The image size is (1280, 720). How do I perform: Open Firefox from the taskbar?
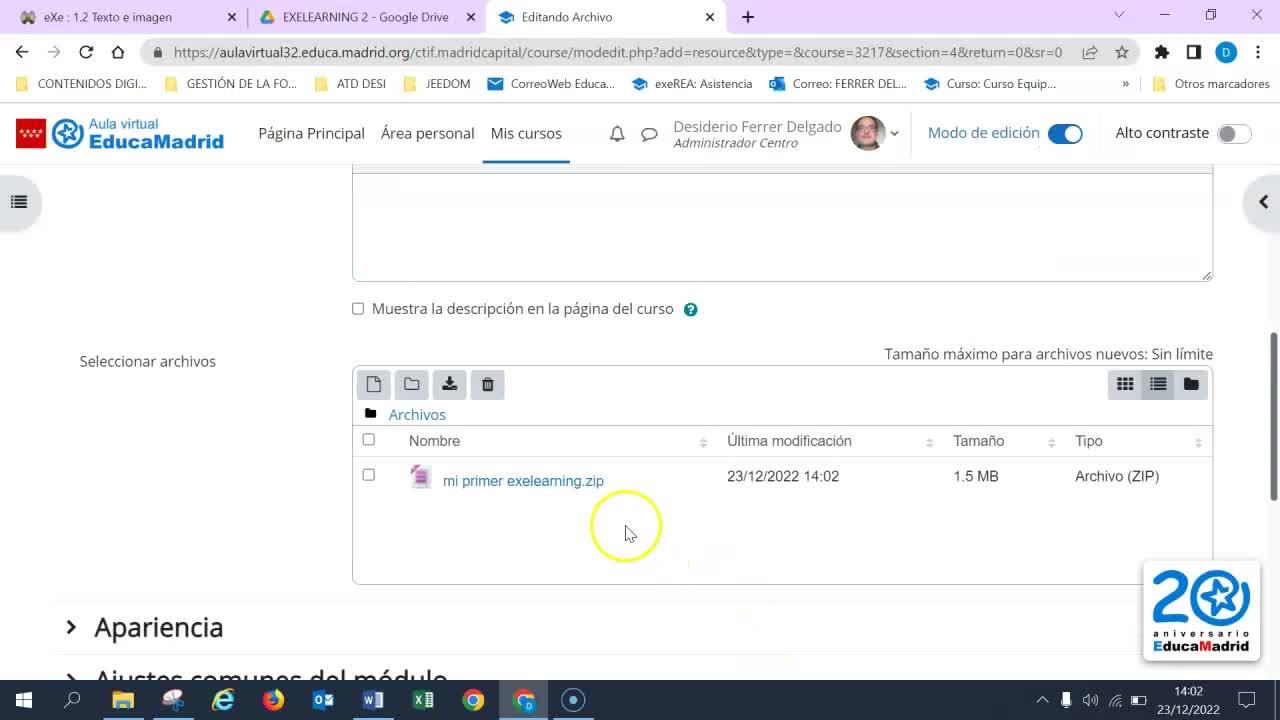click(x=273, y=700)
